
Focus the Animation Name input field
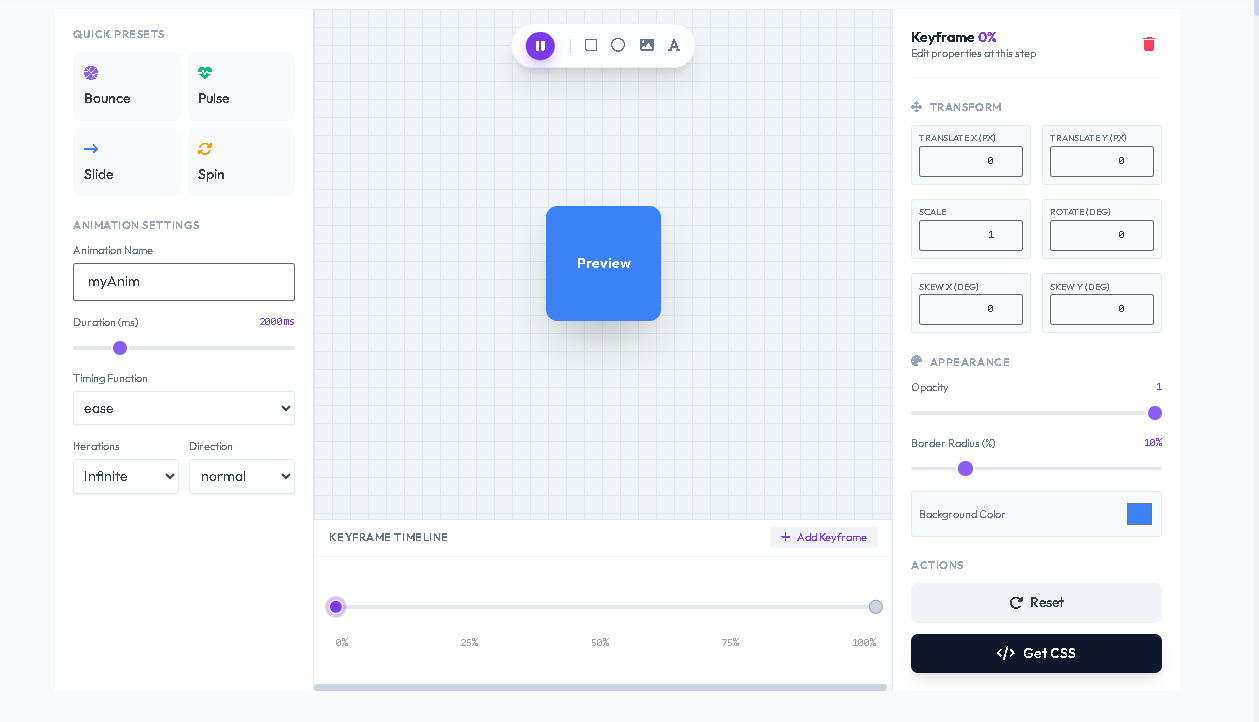coord(183,282)
